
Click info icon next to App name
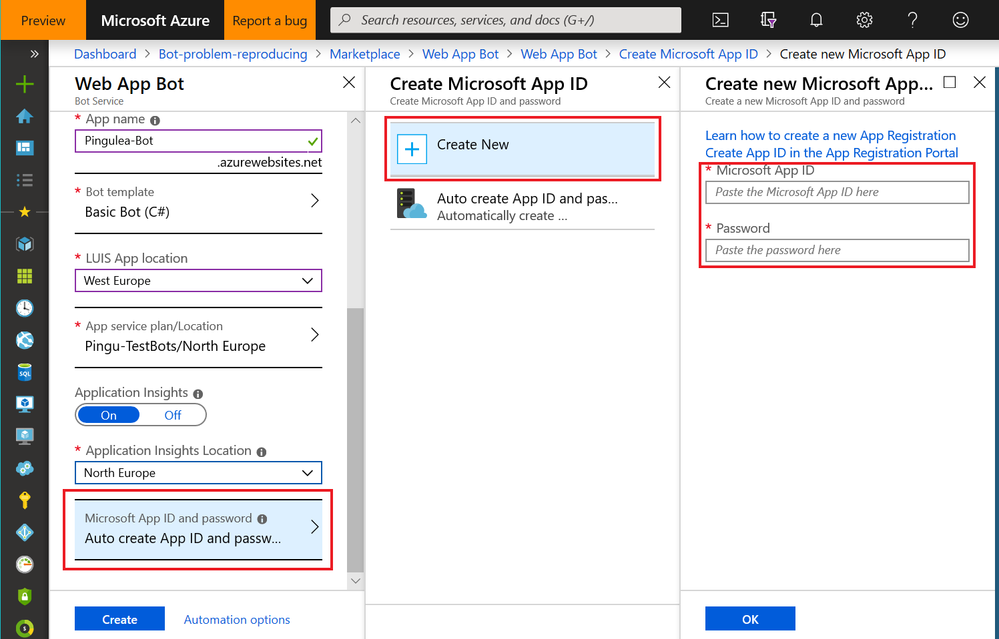point(155,120)
